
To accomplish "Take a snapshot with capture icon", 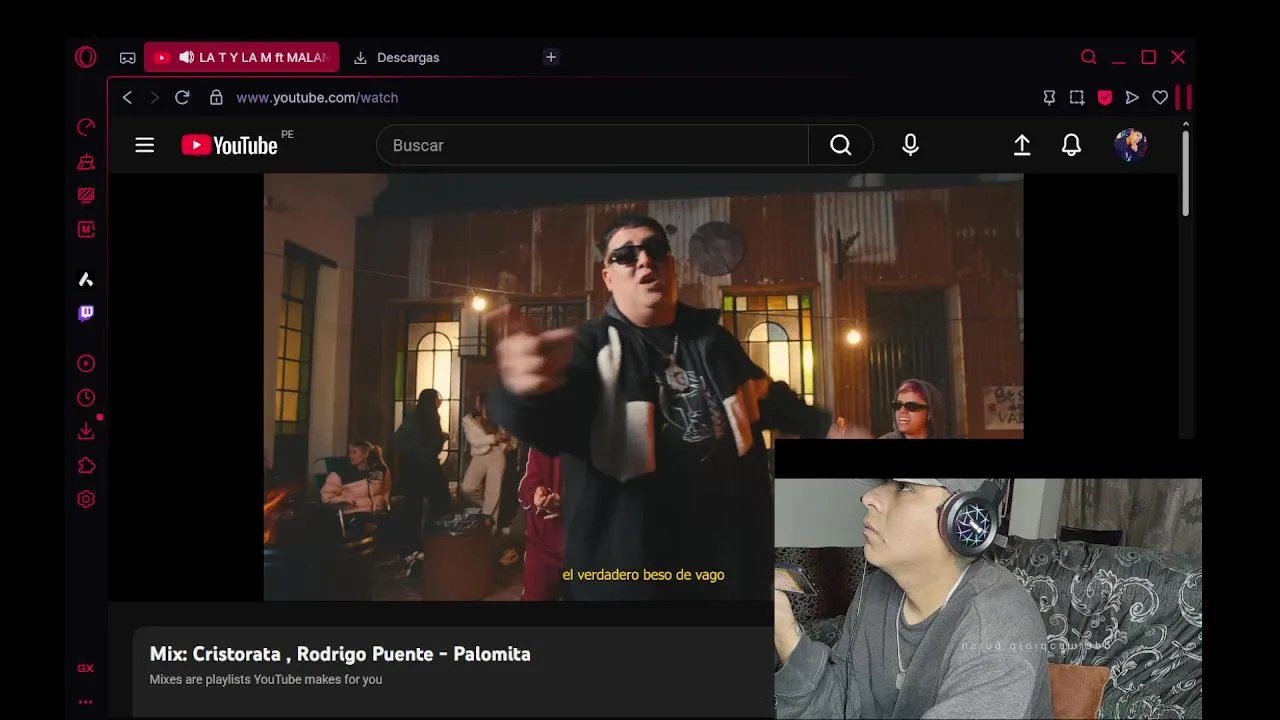I will (x=1077, y=97).
